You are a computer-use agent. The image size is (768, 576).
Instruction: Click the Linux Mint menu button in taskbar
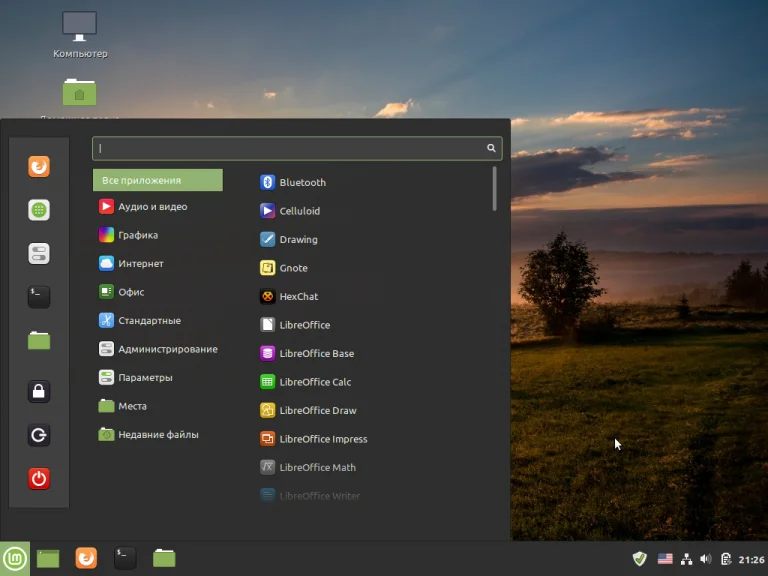(15, 558)
